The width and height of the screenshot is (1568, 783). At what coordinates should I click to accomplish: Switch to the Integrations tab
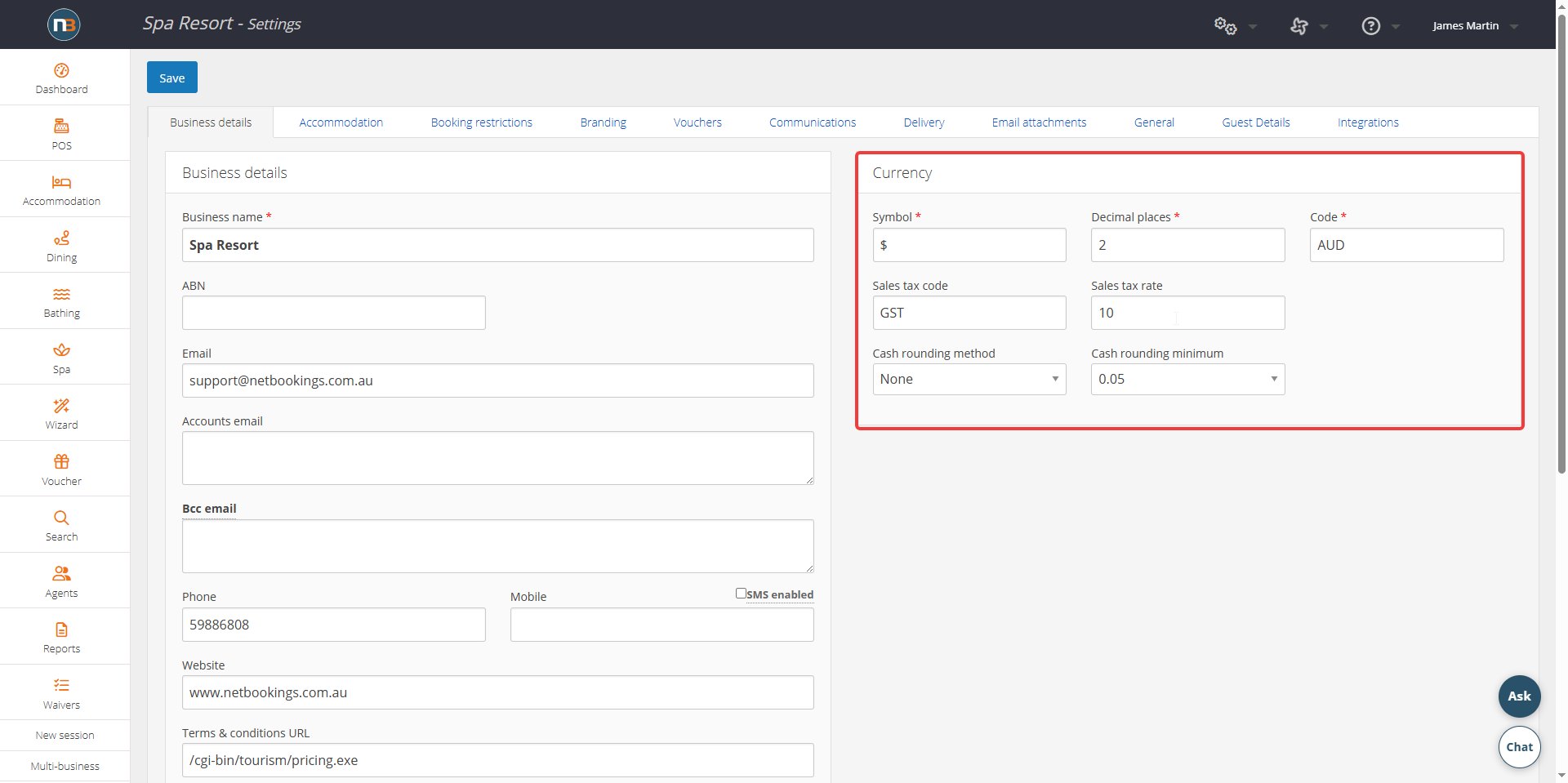pos(1368,122)
